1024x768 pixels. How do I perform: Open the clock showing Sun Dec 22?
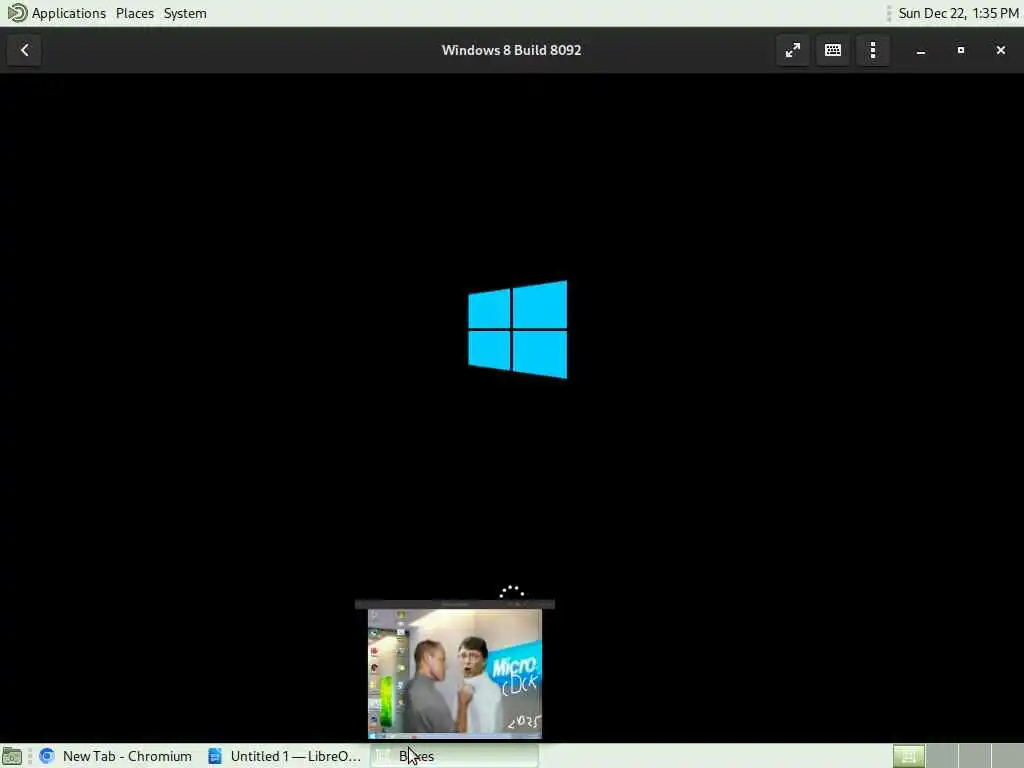coord(958,13)
